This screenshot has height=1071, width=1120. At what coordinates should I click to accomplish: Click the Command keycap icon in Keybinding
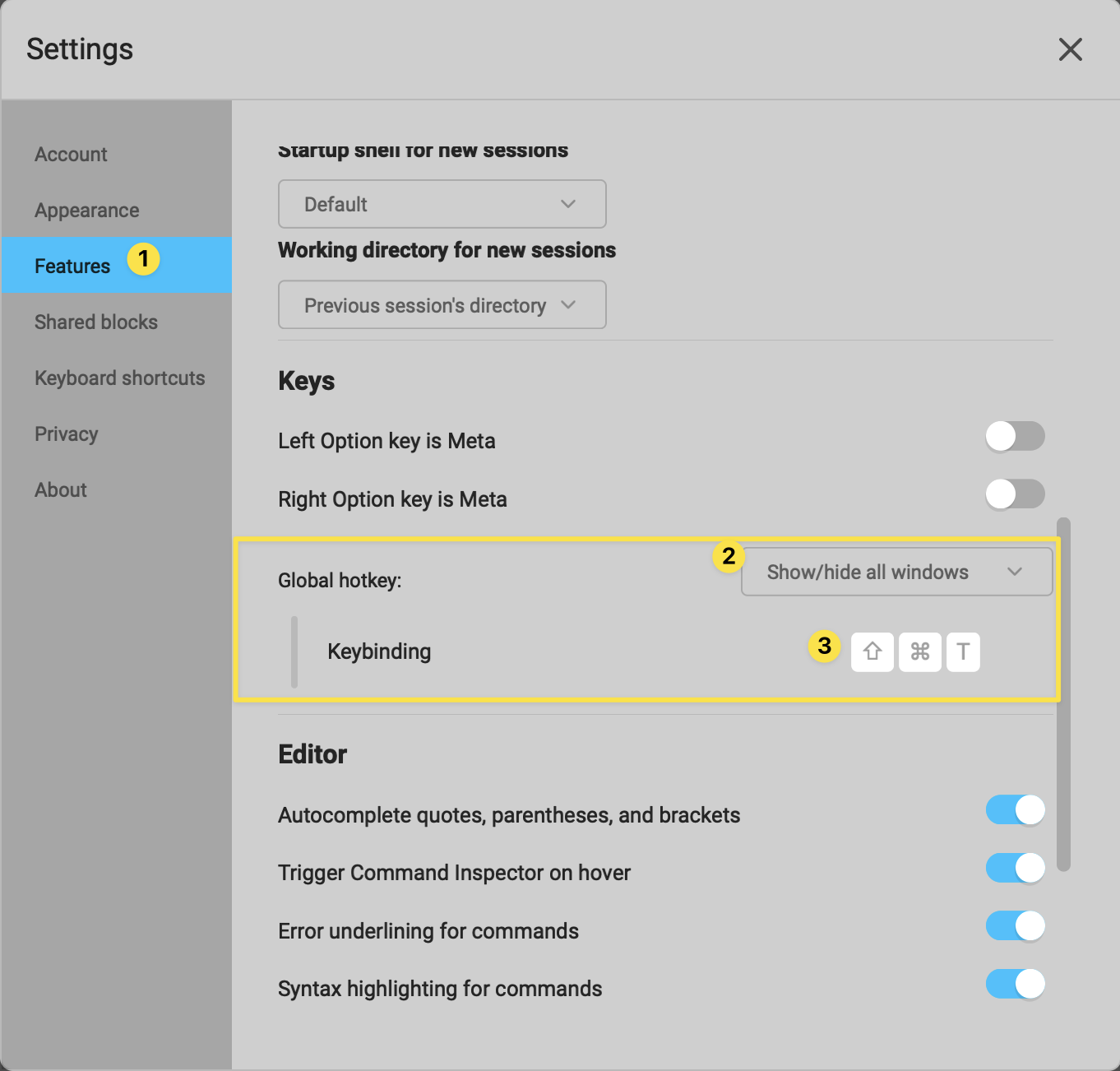[x=919, y=651]
